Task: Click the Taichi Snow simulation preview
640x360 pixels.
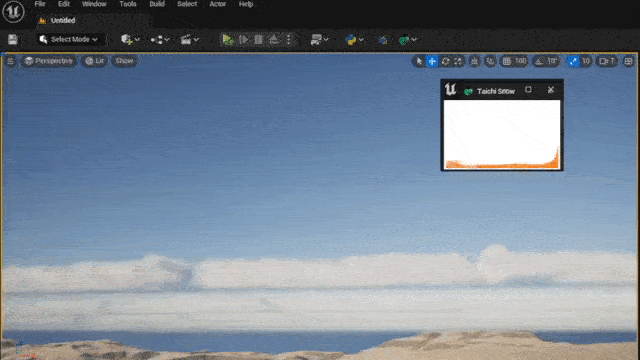Action: 502,134
